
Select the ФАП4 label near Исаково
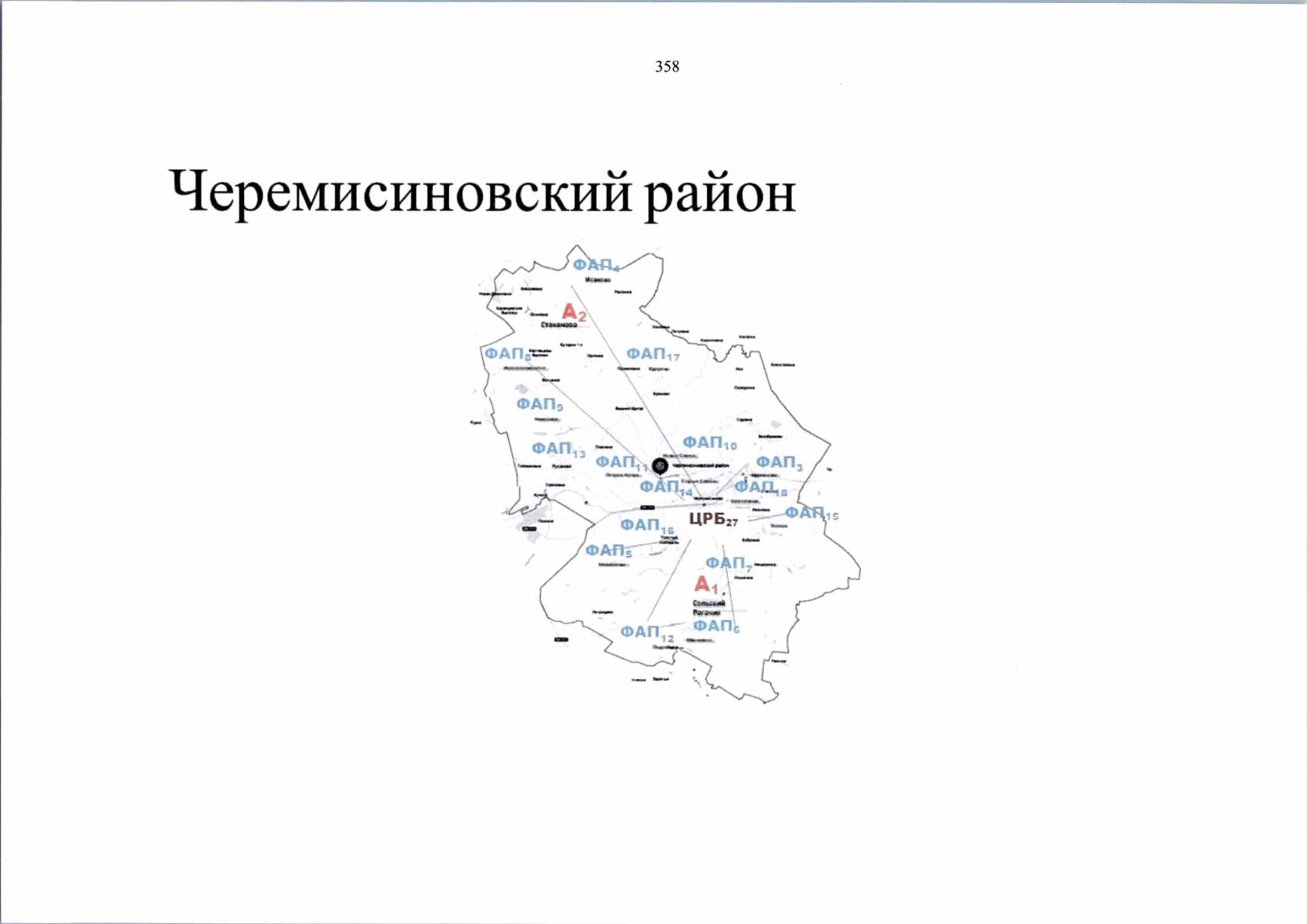[x=596, y=266]
